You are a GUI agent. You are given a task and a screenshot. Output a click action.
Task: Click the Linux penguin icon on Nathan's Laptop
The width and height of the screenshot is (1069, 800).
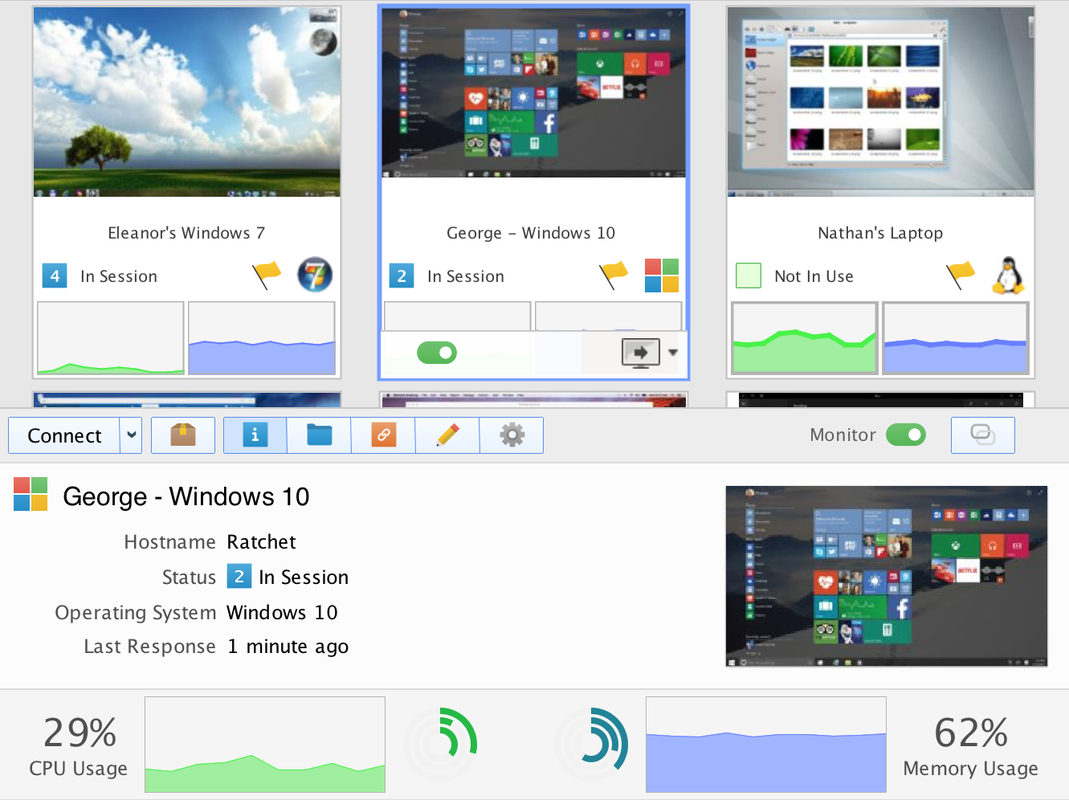pyautogui.click(x=1009, y=276)
